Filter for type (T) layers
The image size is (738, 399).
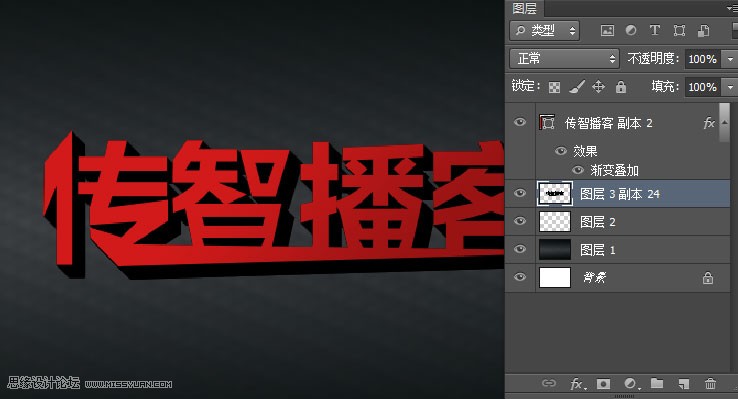pyautogui.click(x=655, y=31)
